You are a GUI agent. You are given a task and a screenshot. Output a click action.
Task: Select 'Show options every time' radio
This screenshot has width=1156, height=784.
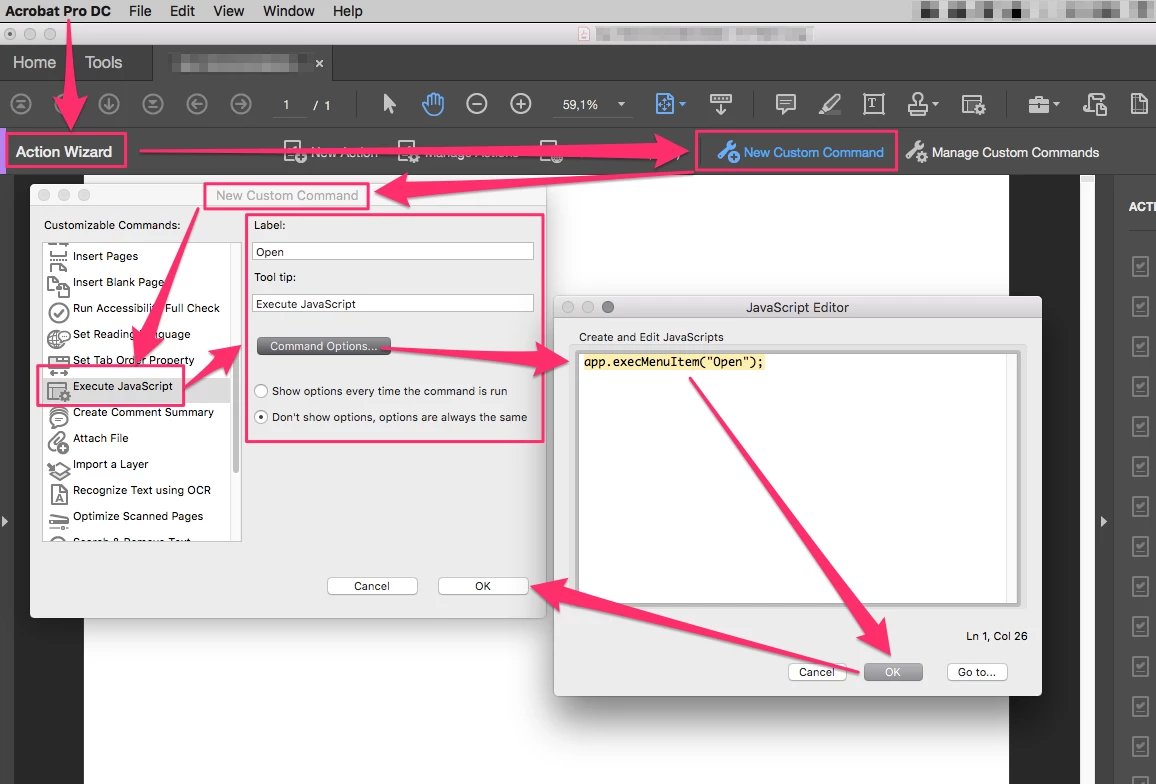click(261, 391)
